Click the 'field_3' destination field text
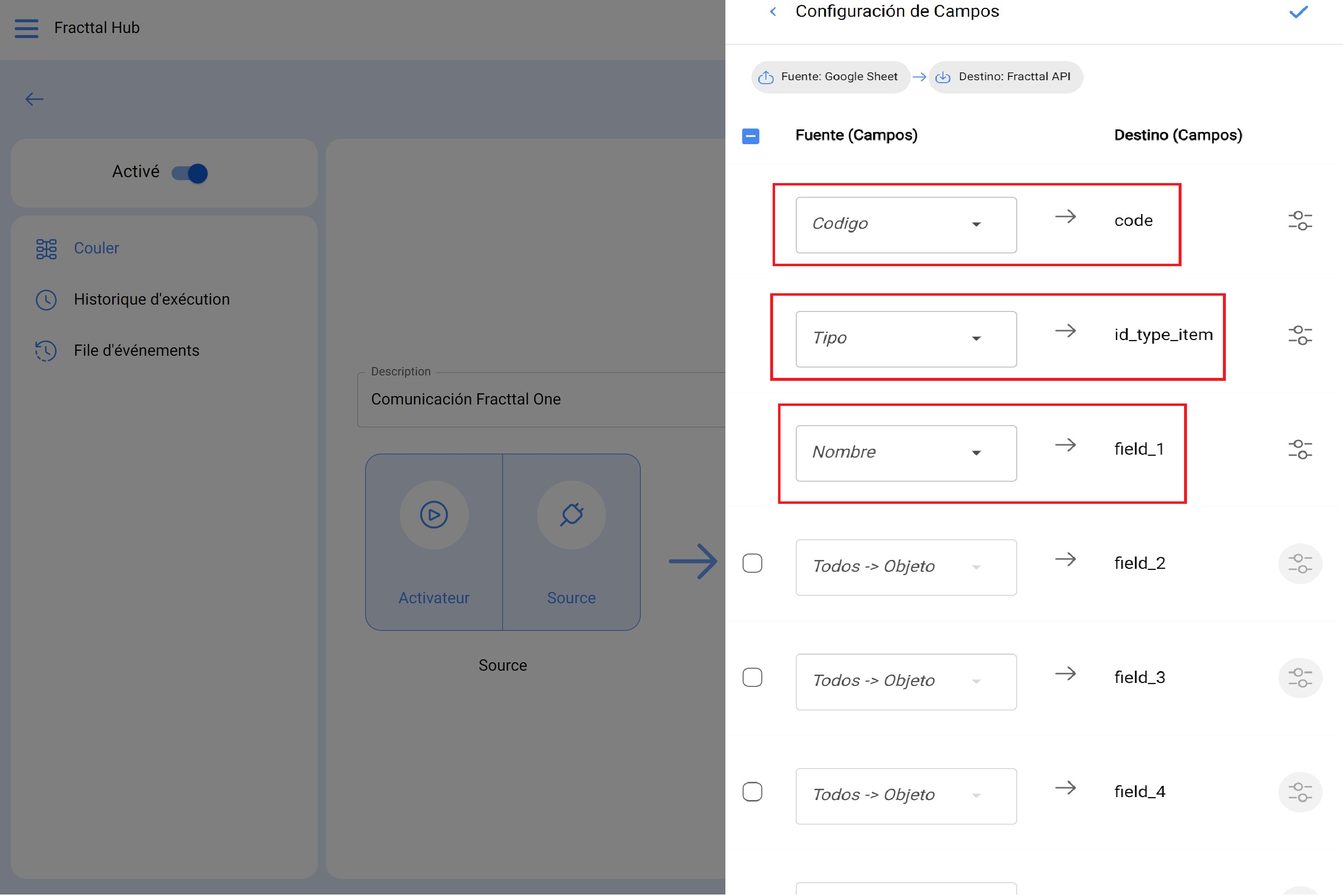The width and height of the screenshot is (1343, 896). click(1140, 678)
